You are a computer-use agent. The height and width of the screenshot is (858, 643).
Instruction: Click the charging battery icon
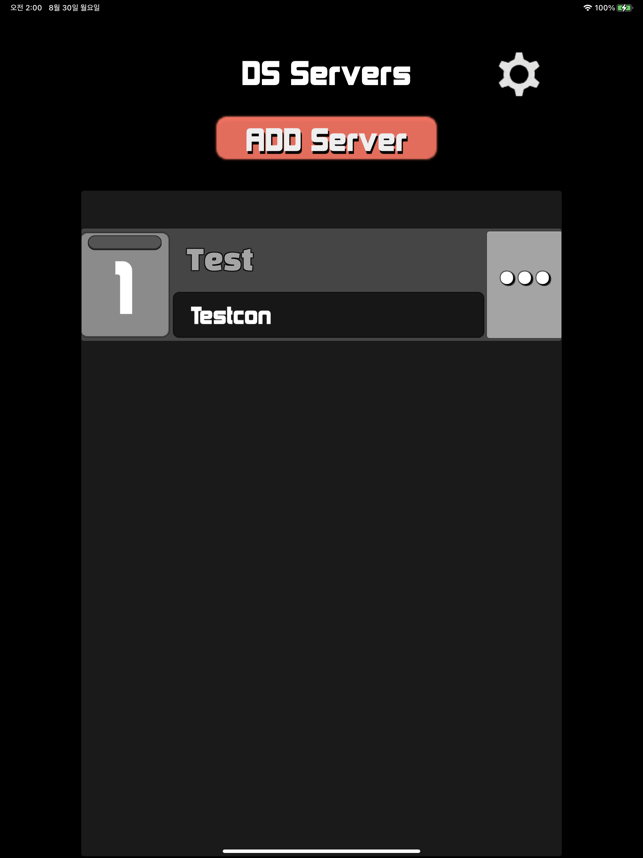tap(624, 8)
